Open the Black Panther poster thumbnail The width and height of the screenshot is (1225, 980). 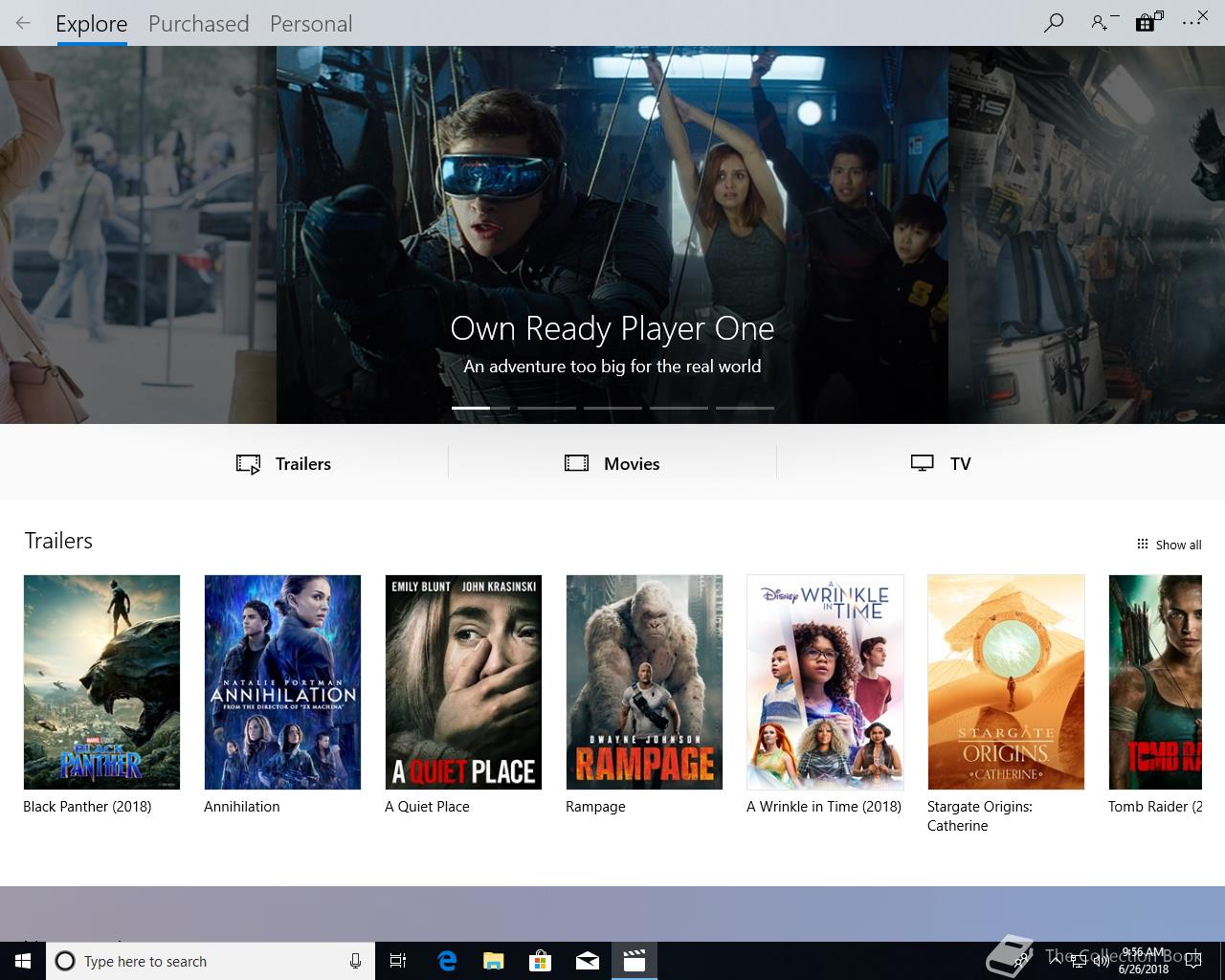pos(101,681)
